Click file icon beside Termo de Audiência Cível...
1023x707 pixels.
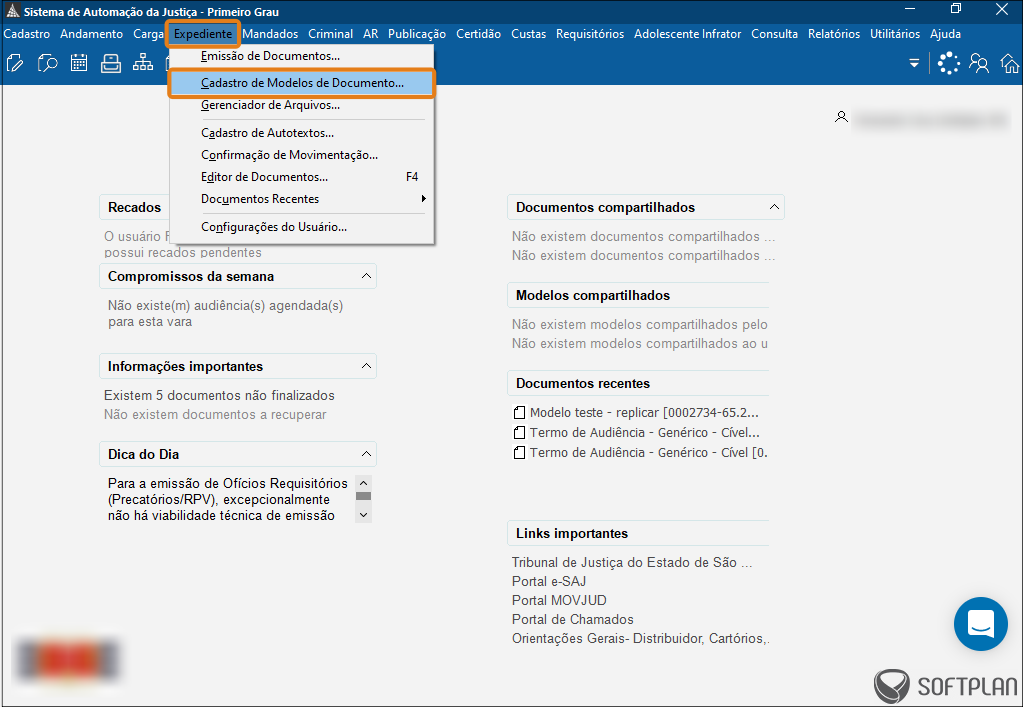[519, 432]
